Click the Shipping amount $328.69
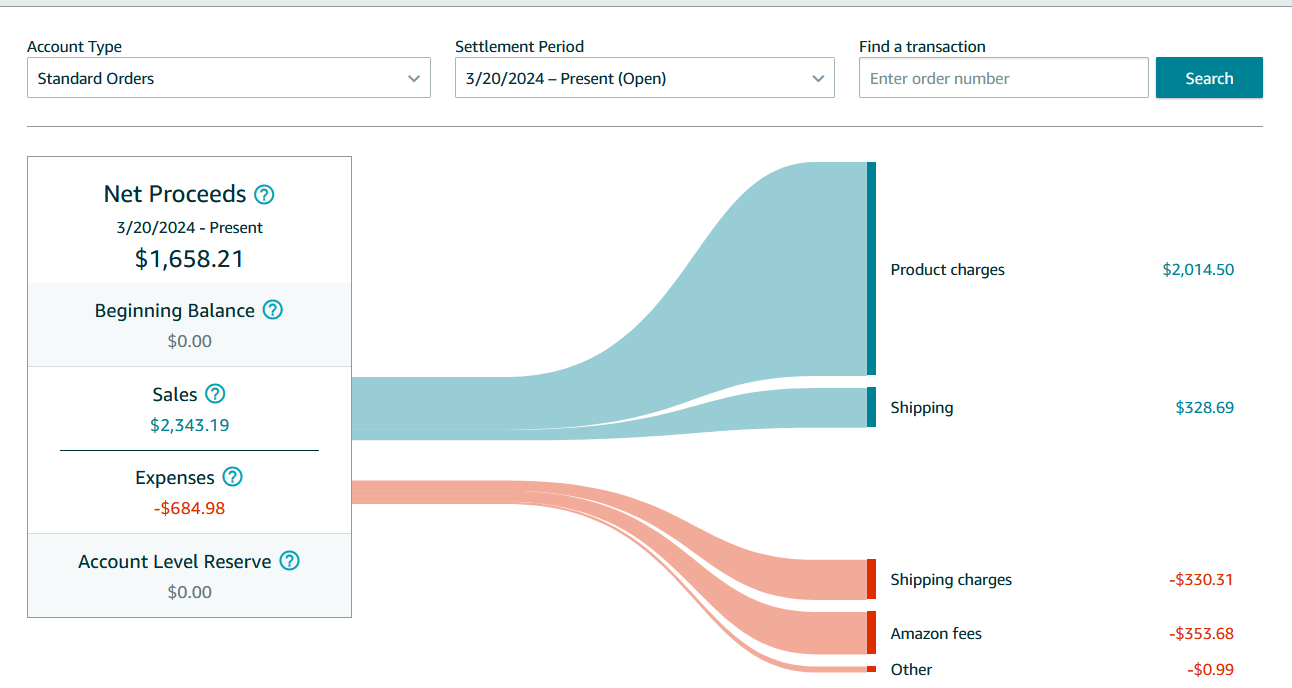Screen dimensions: 1292x688 [1204, 408]
